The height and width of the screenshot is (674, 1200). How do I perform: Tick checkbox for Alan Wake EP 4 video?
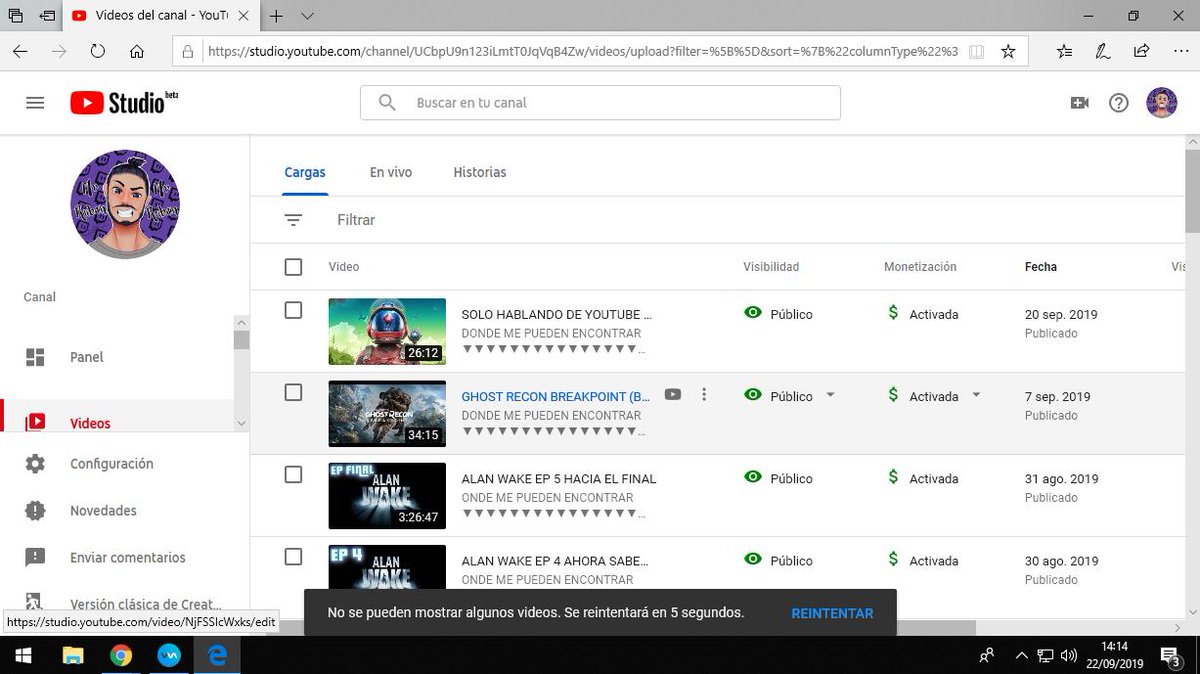tap(293, 557)
